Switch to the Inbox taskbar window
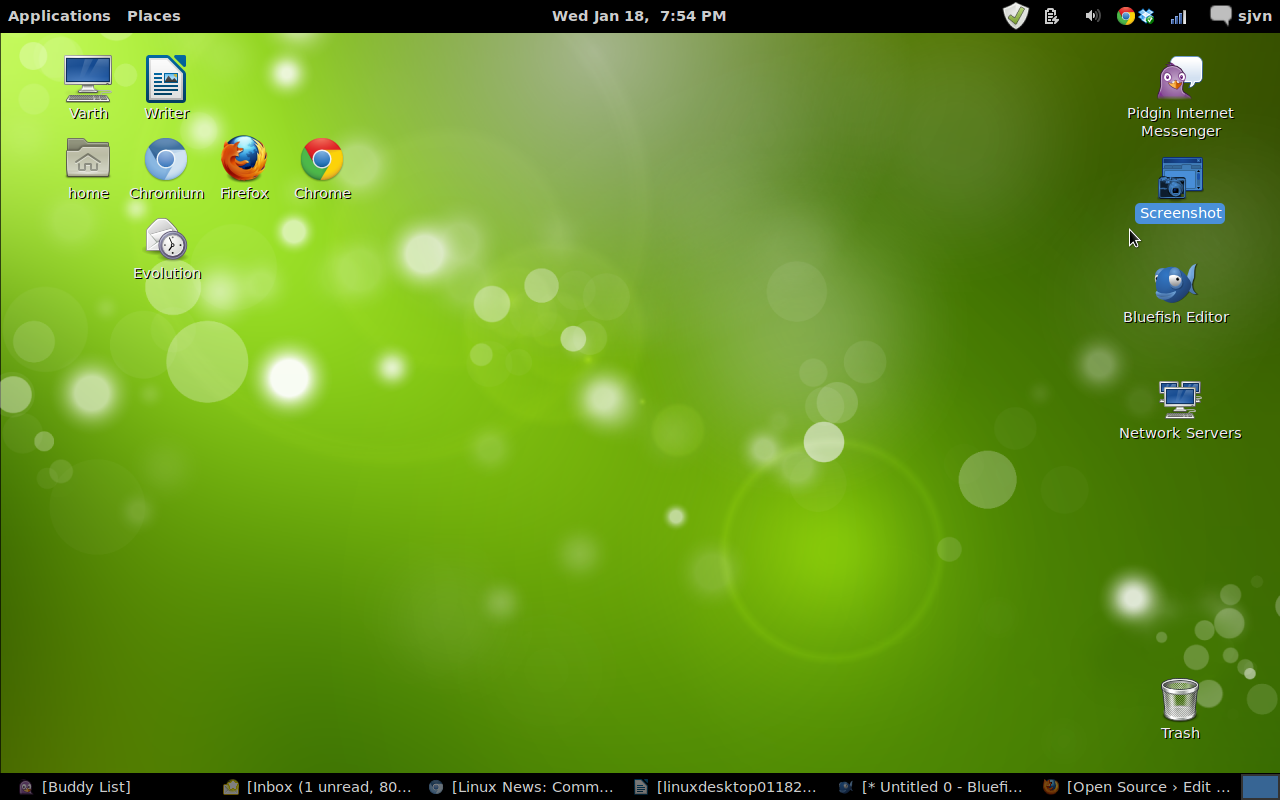1280x800 pixels. [x=317, y=787]
